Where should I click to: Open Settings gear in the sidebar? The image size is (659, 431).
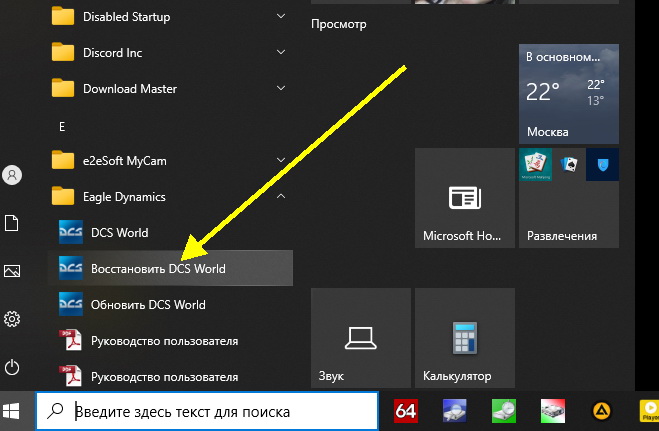tap(12, 319)
